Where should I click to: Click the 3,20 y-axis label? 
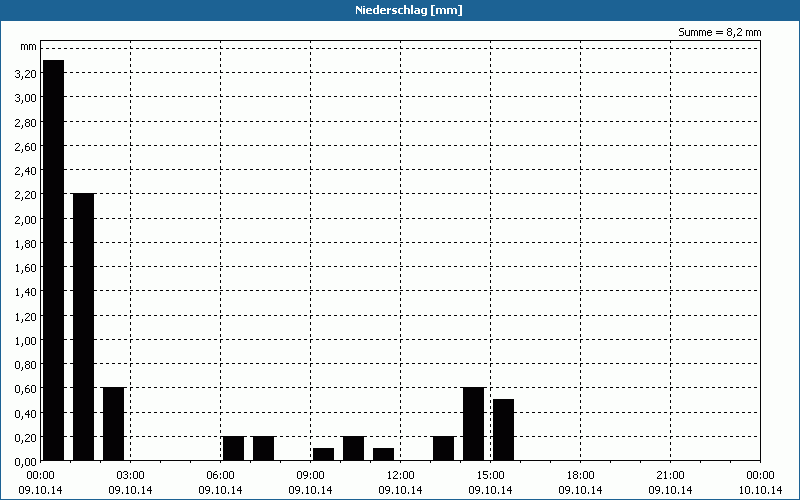click(x=26, y=74)
